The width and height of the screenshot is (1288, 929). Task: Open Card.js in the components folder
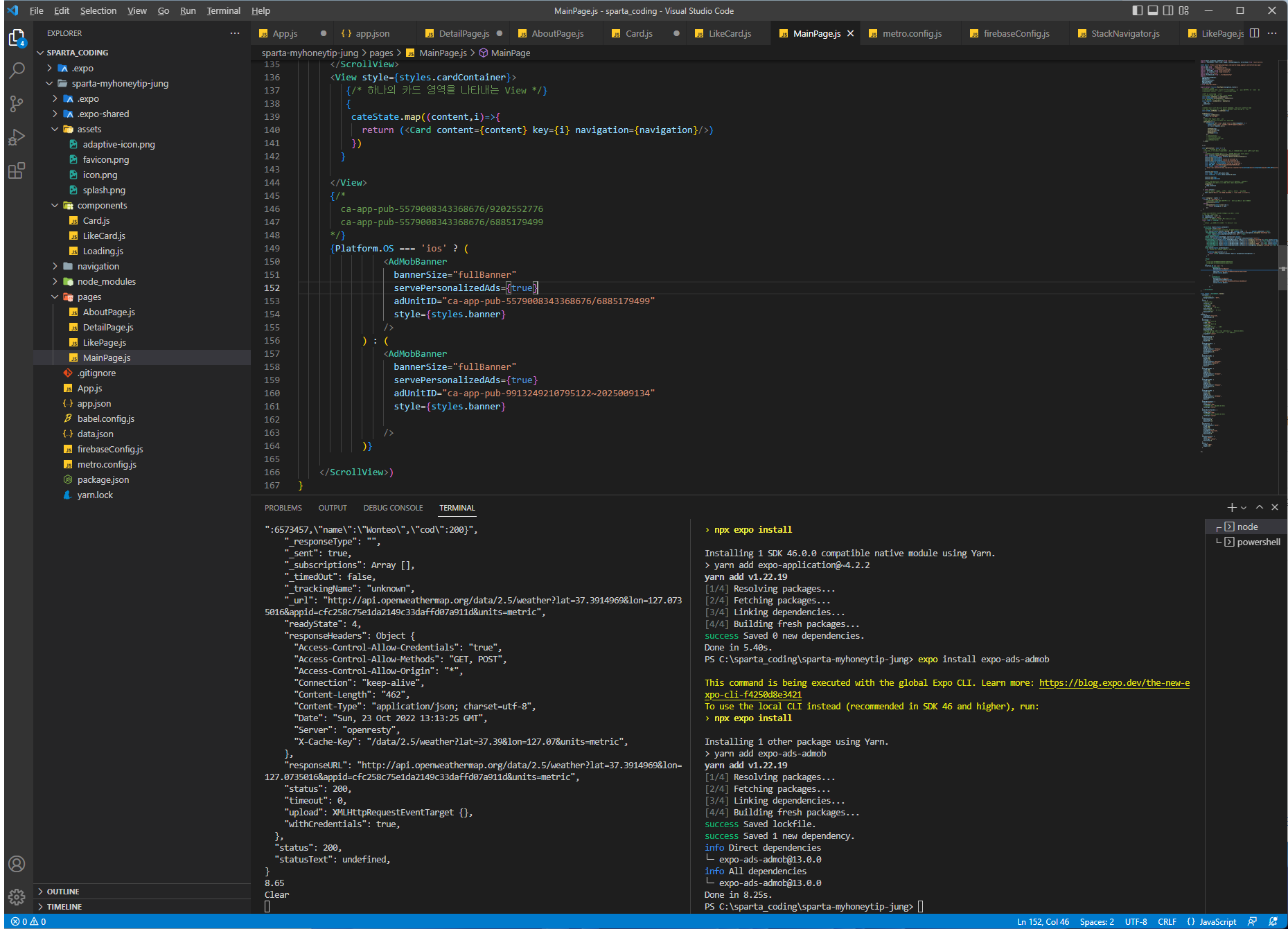point(96,221)
